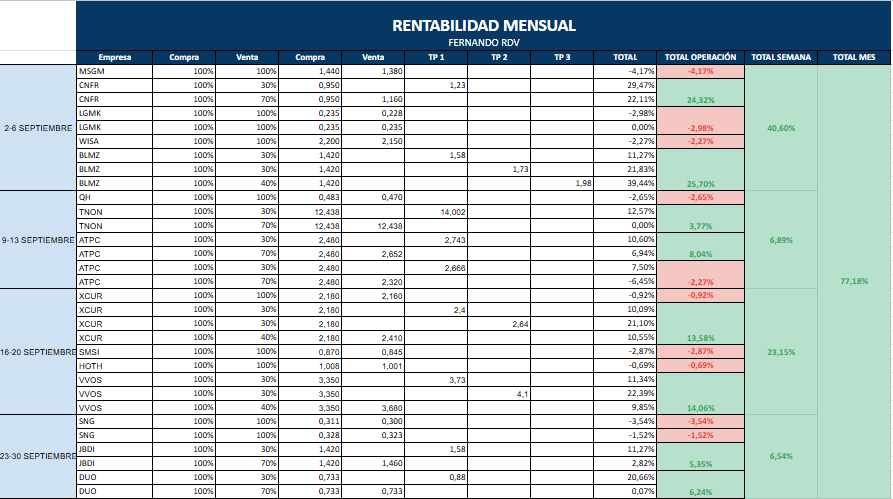The image size is (893, 499).
Task: Click the 23,15% weekly total cell
Action: [781, 352]
